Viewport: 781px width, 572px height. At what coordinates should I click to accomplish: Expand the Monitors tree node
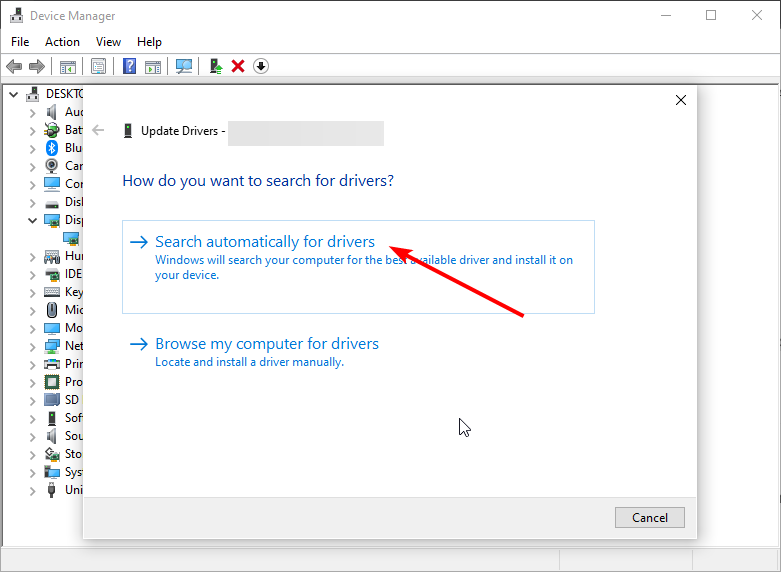pyautogui.click(x=32, y=328)
